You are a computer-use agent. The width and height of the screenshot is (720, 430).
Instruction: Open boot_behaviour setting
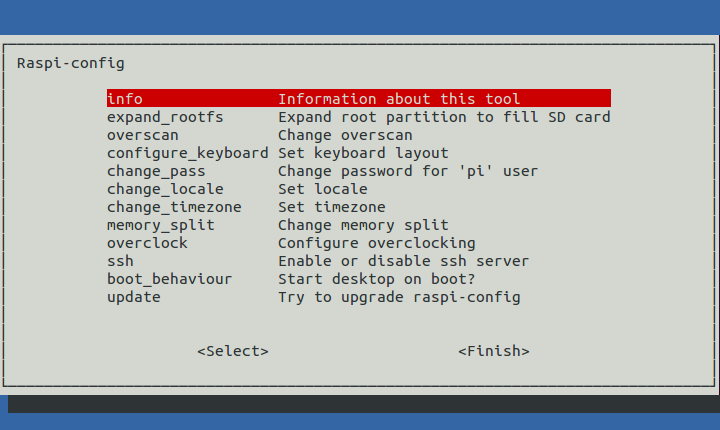tap(359, 279)
